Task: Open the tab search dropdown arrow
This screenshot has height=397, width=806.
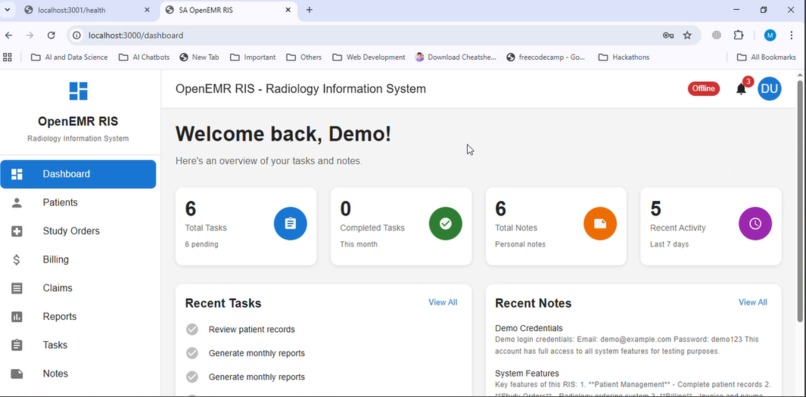Action: click(7, 10)
